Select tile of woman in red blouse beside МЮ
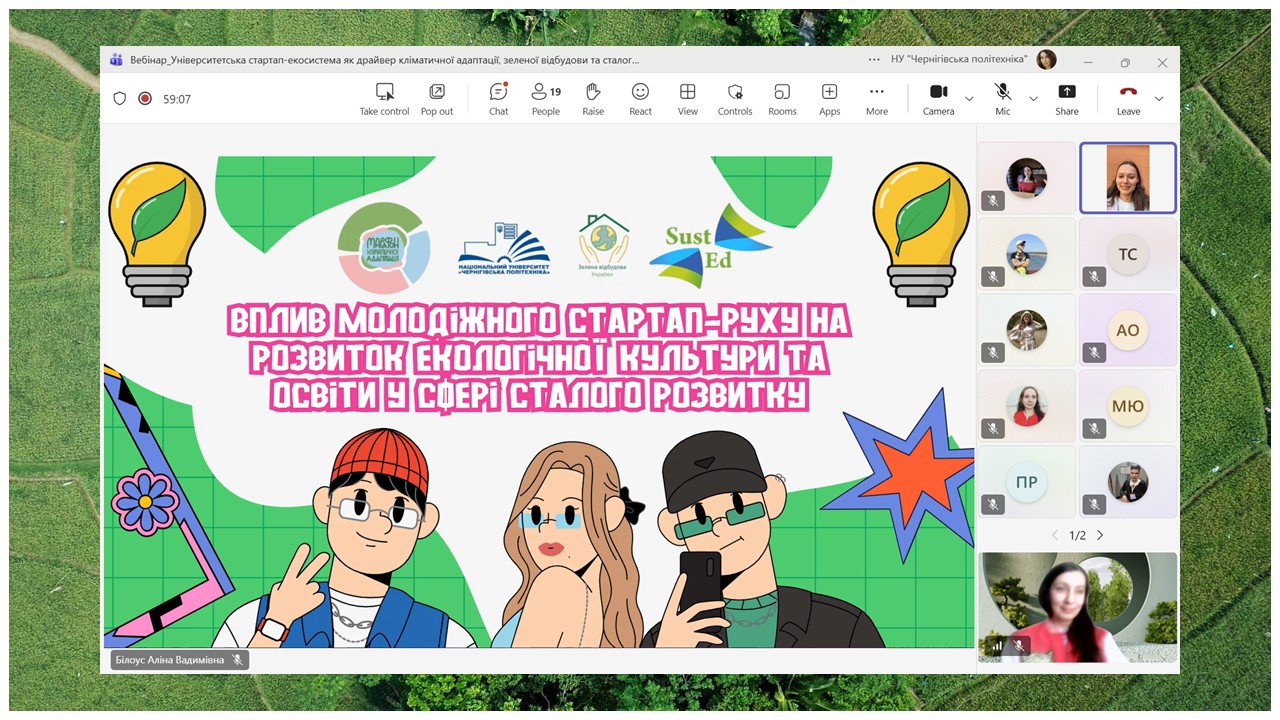 pos(1027,406)
